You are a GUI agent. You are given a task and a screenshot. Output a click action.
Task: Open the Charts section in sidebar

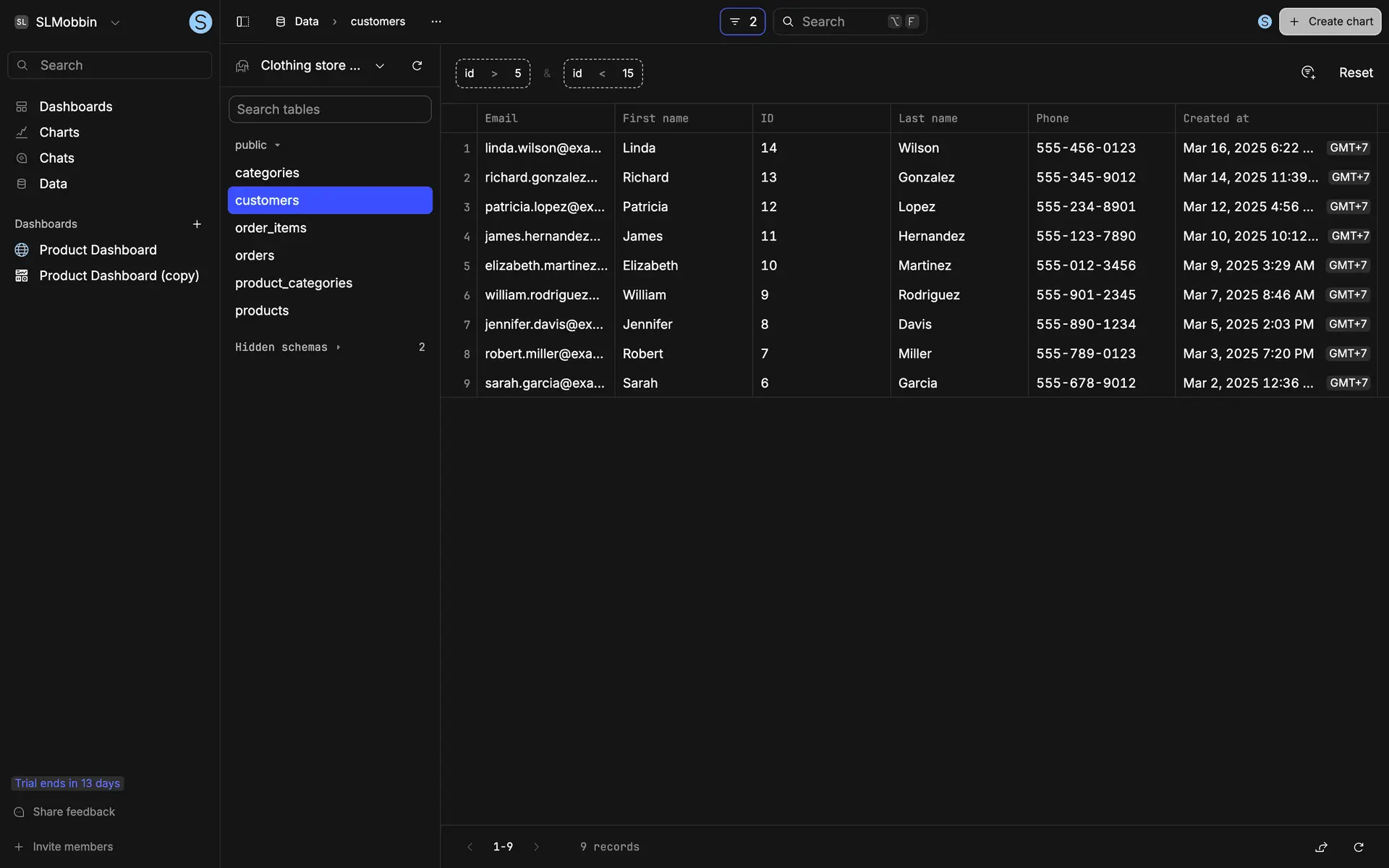tap(59, 132)
